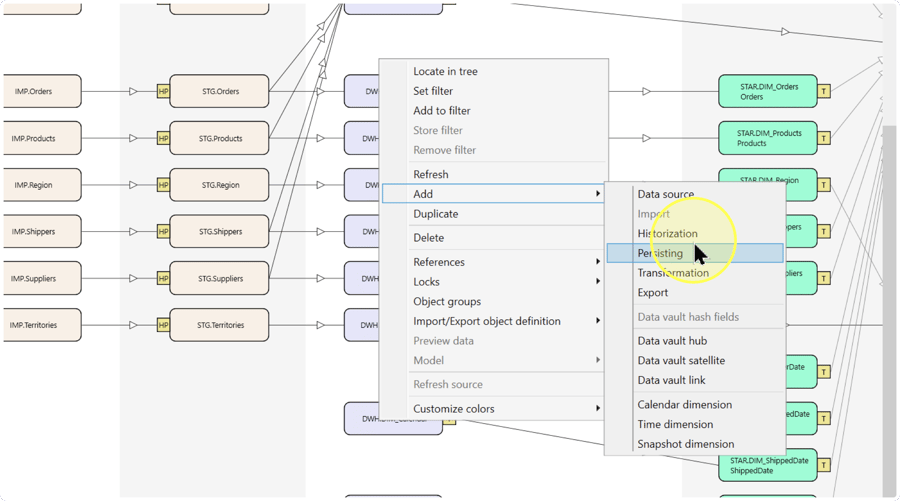Select the STAR.DIM_Orders node
This screenshot has width=900, height=501.
tap(768, 91)
